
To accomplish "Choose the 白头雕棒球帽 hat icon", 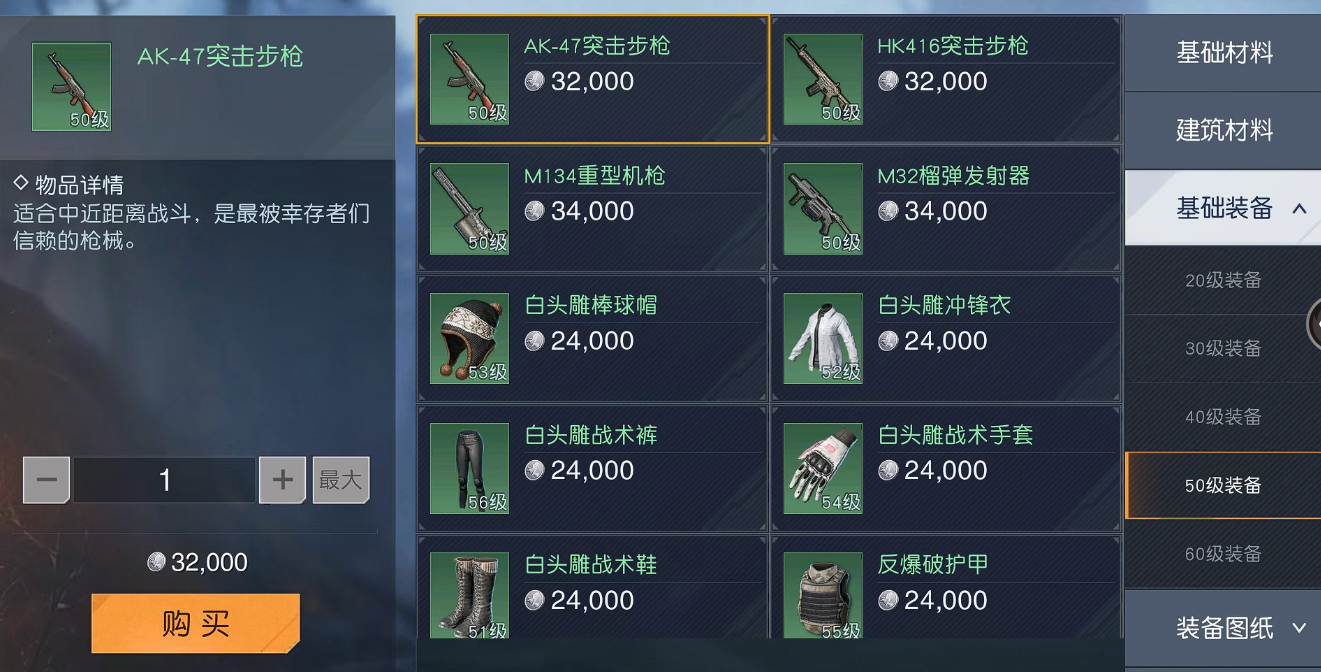I will (x=470, y=339).
